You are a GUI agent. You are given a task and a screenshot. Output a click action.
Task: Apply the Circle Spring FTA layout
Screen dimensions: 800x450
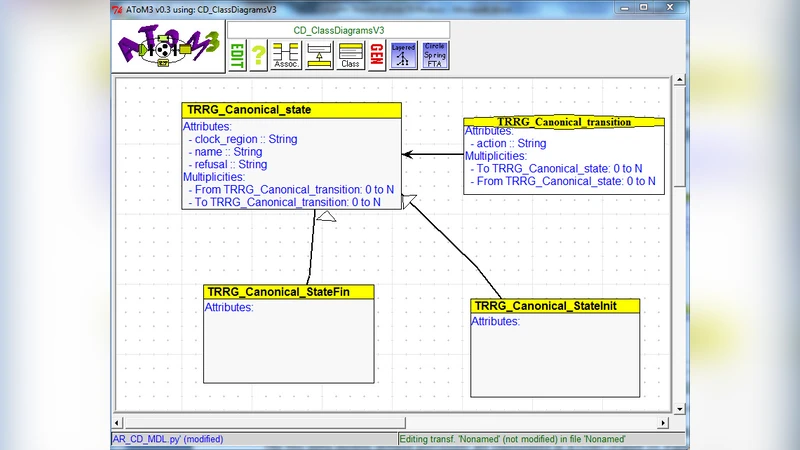click(435, 55)
